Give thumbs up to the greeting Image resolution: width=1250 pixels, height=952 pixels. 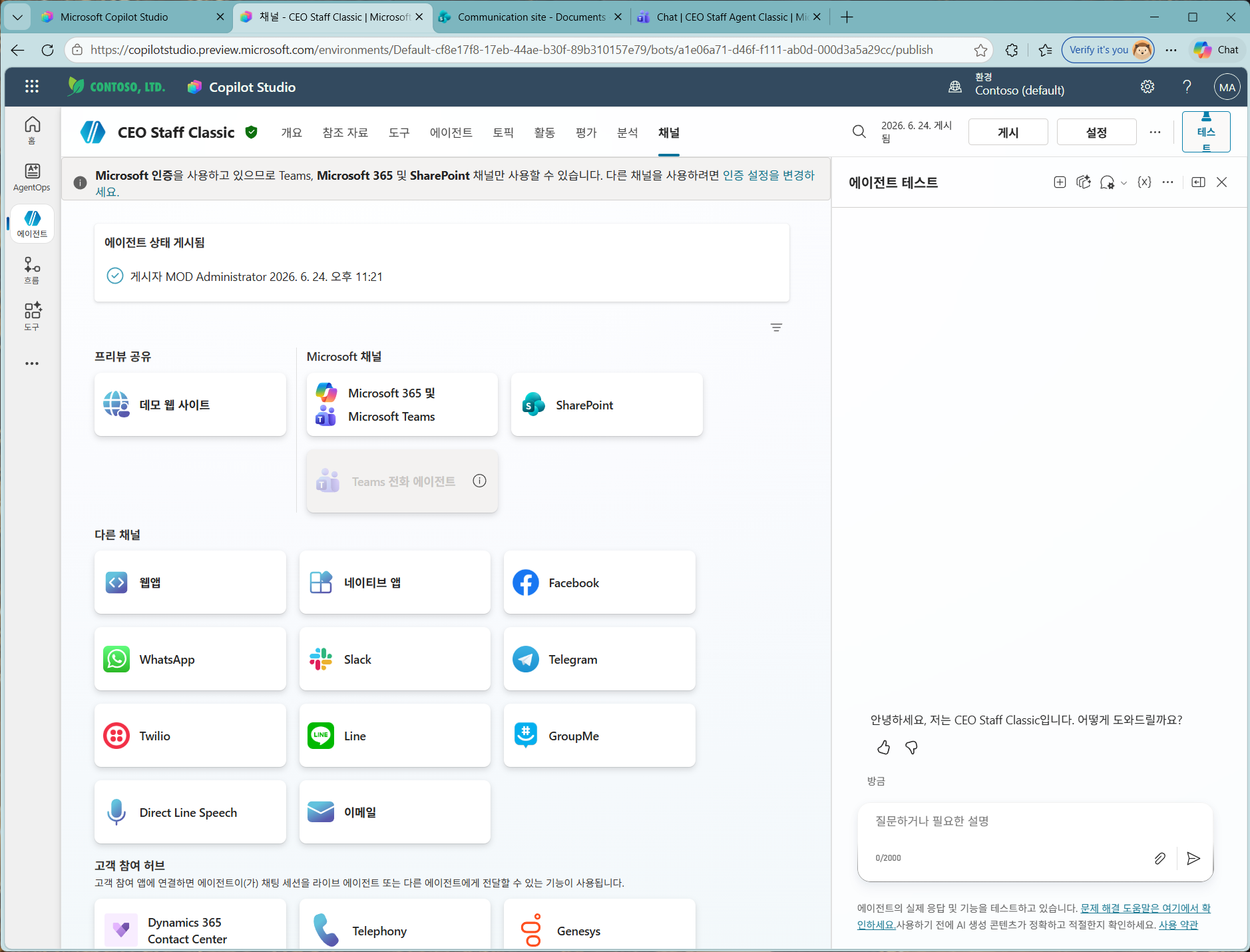pos(884,748)
